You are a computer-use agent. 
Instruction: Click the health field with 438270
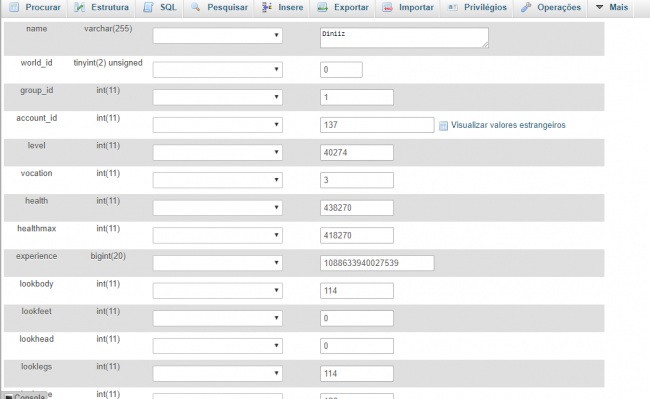[357, 208]
